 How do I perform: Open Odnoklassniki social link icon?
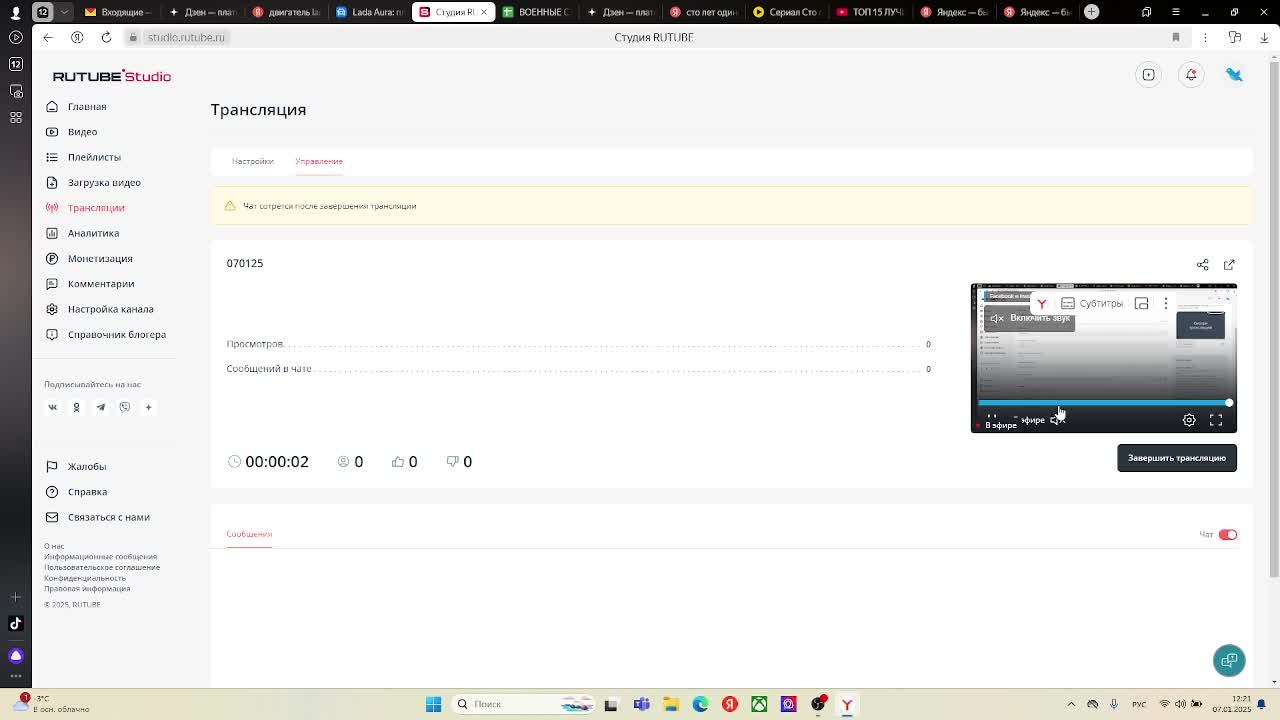point(76,407)
